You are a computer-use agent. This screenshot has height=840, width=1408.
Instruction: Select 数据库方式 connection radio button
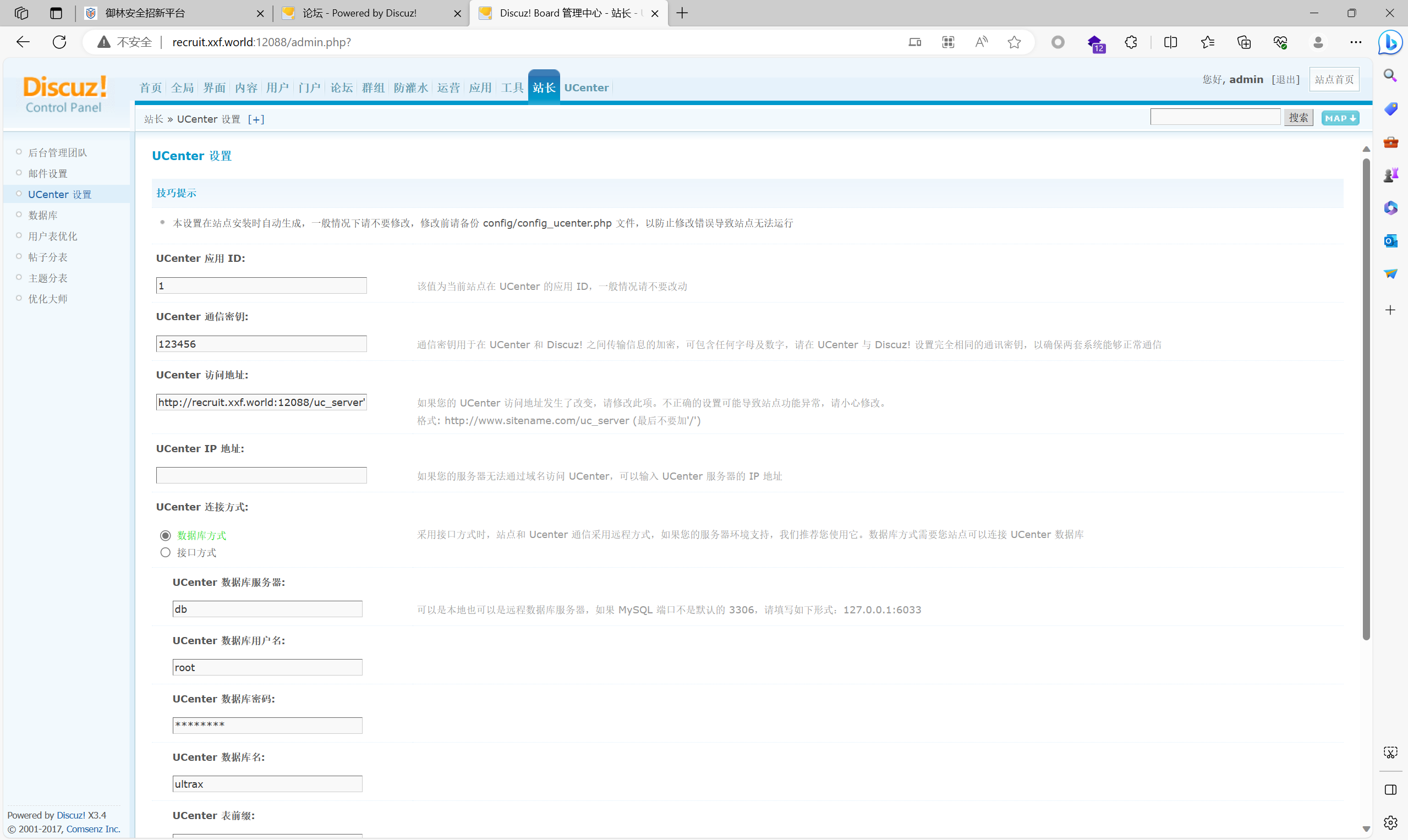[165, 535]
